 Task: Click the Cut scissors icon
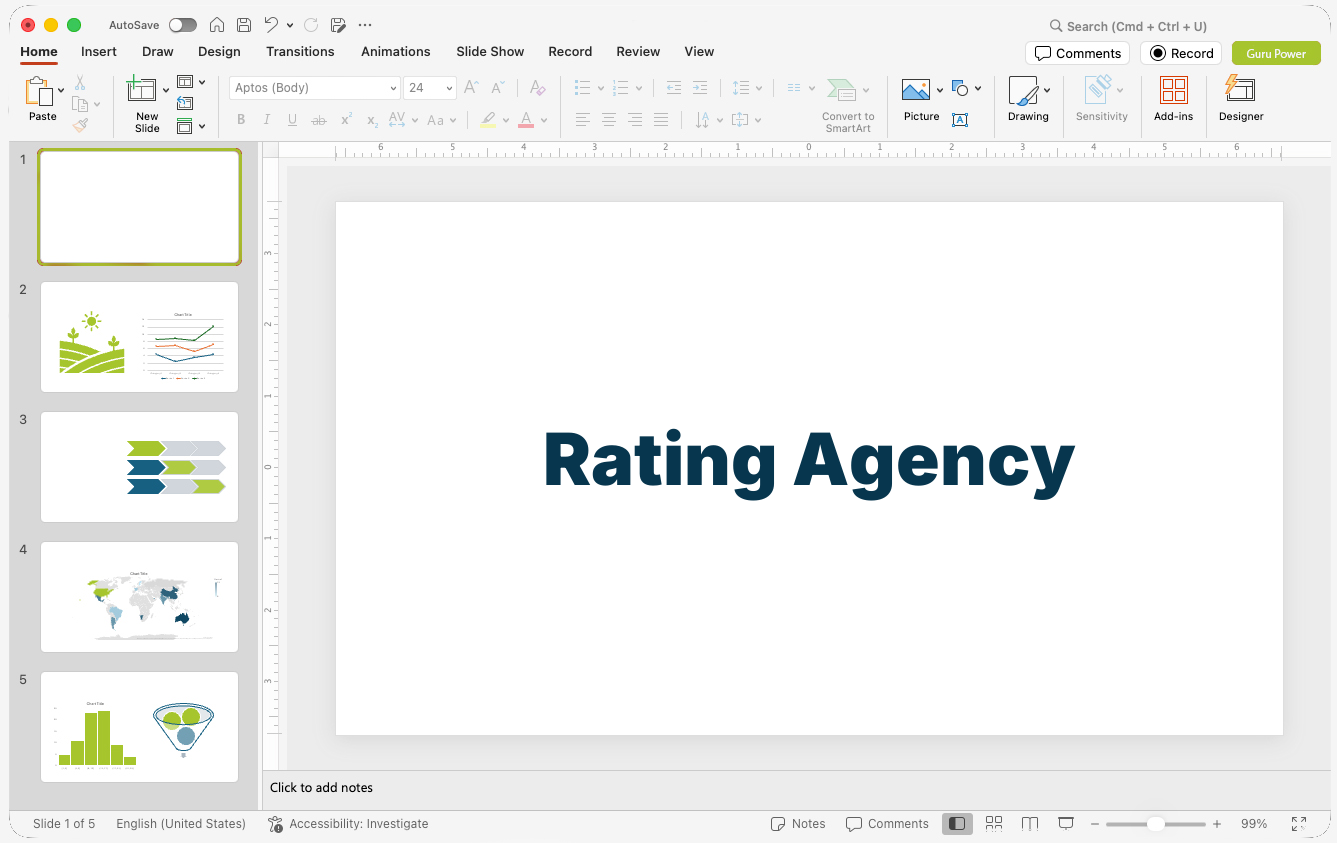(x=80, y=84)
